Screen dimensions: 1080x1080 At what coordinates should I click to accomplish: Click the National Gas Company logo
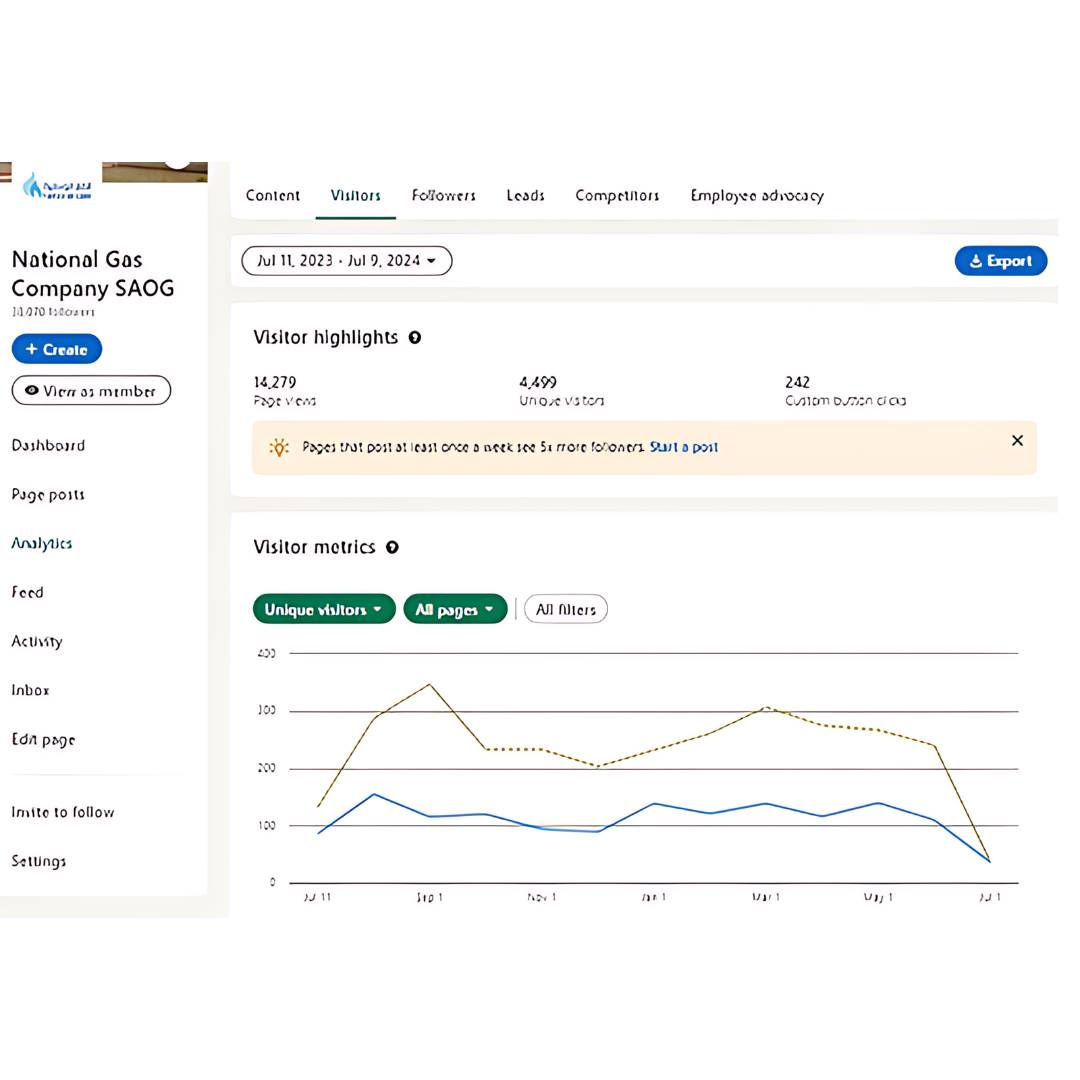point(56,185)
